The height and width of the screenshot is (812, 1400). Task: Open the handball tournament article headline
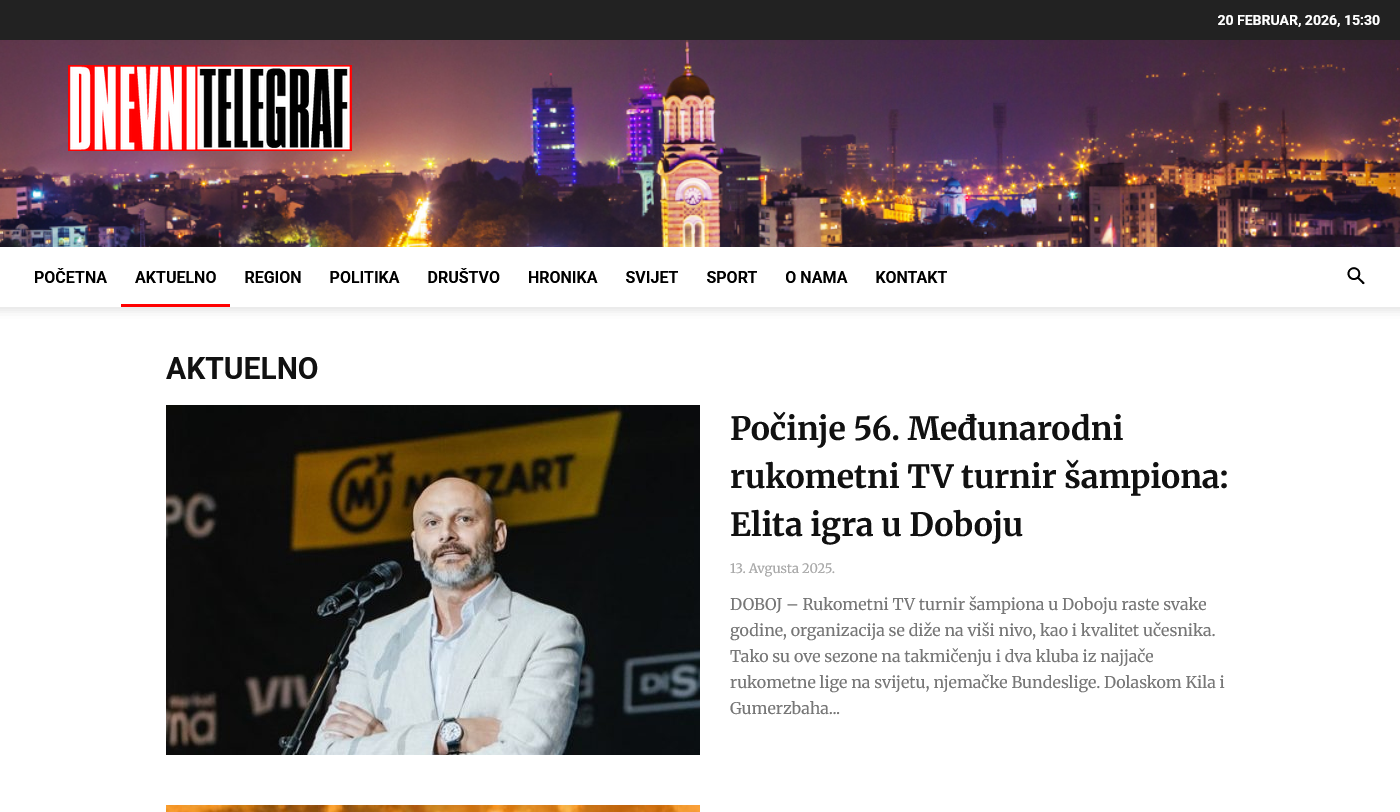pos(979,476)
